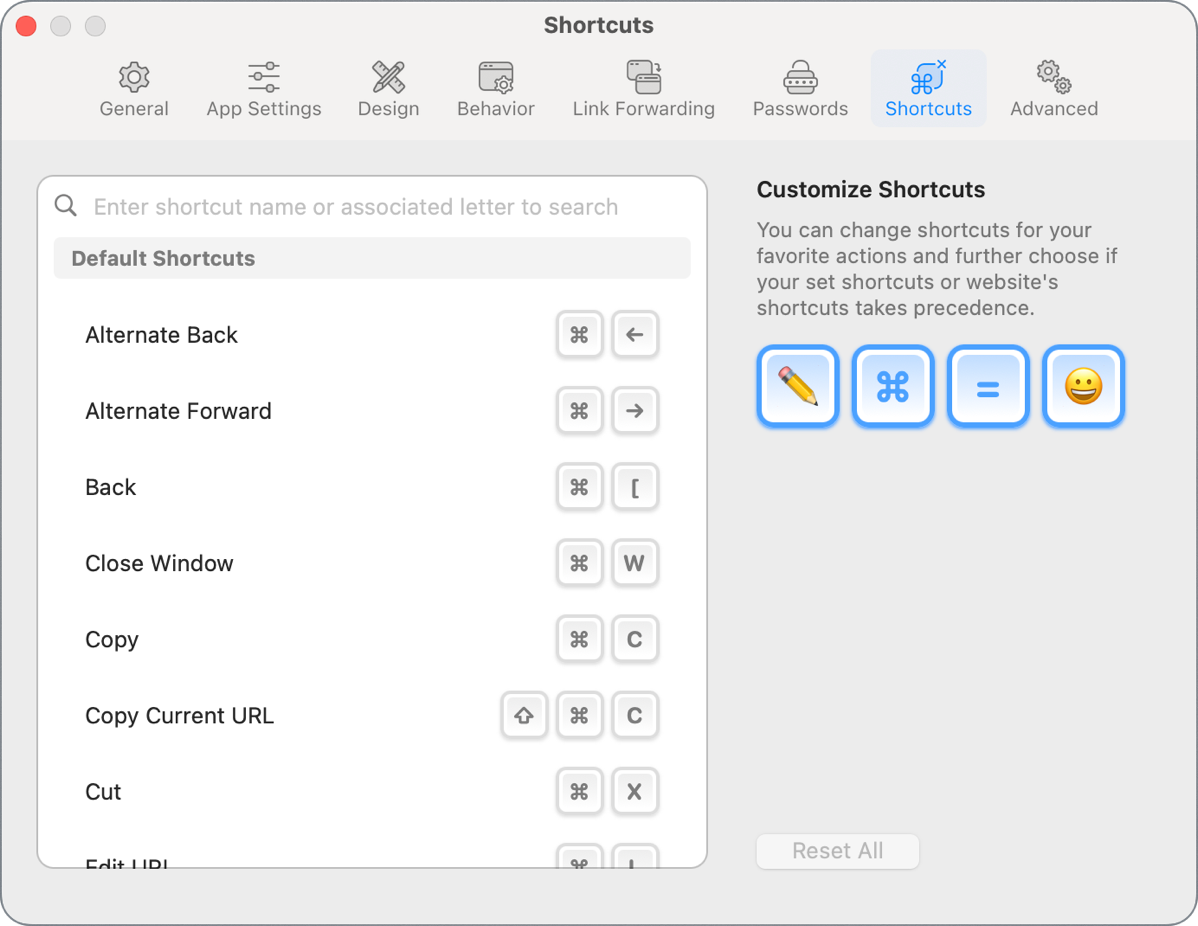Screen dimensions: 1198x926
Task: Modify the Shift key for Copy Current URL
Action: 524,715
